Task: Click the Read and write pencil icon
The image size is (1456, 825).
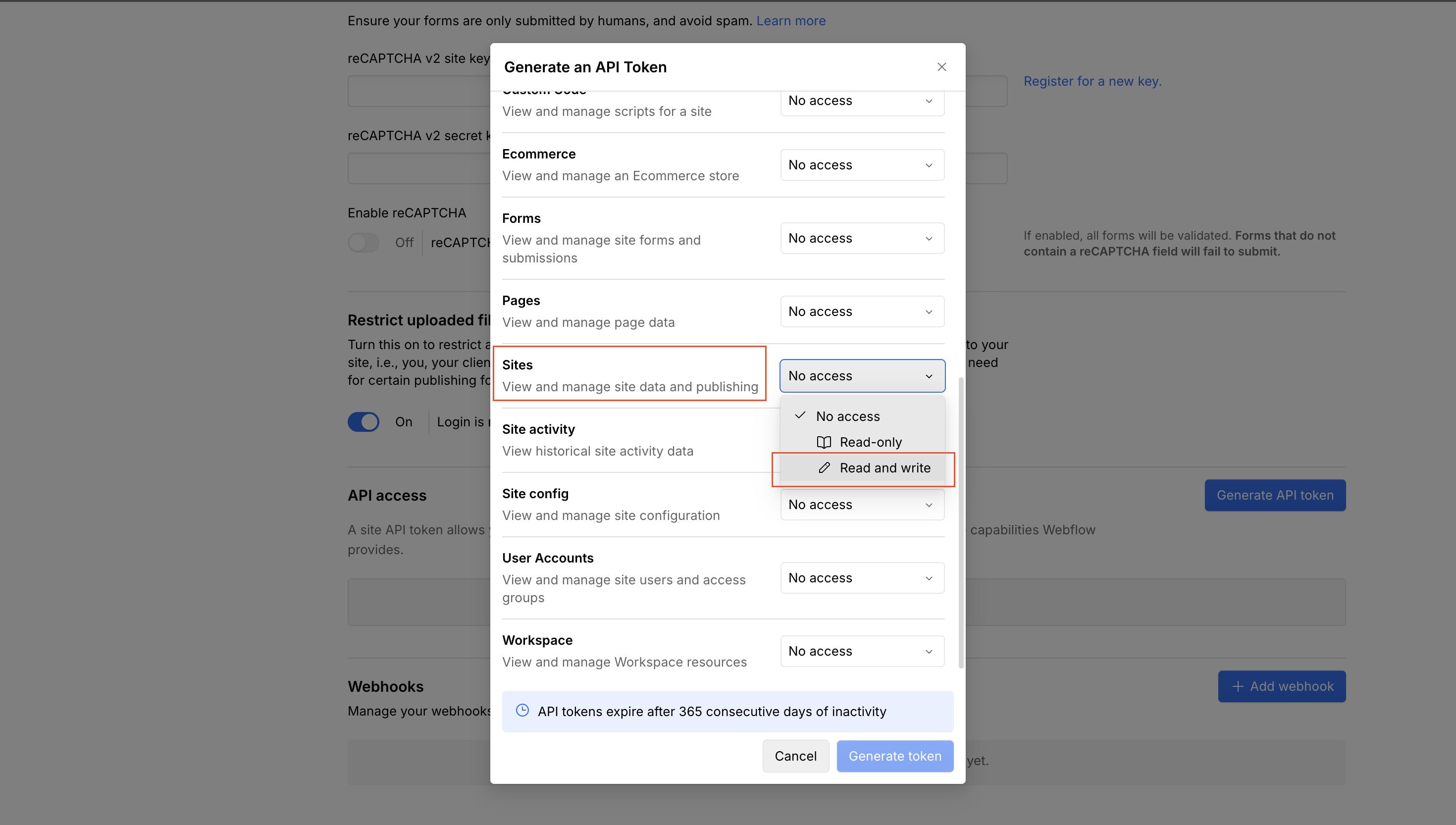Action: [824, 467]
